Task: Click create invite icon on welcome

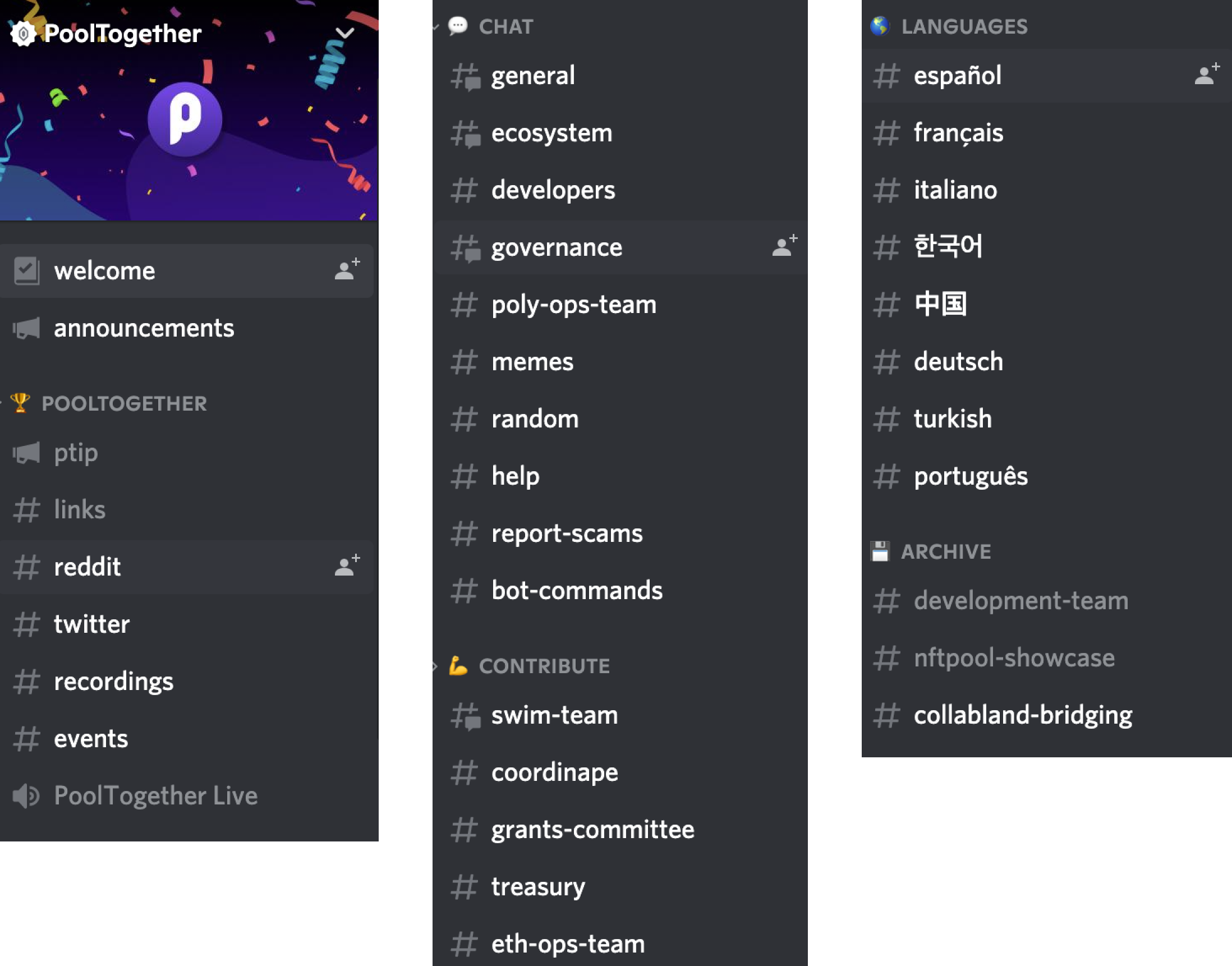Action: click(x=347, y=270)
